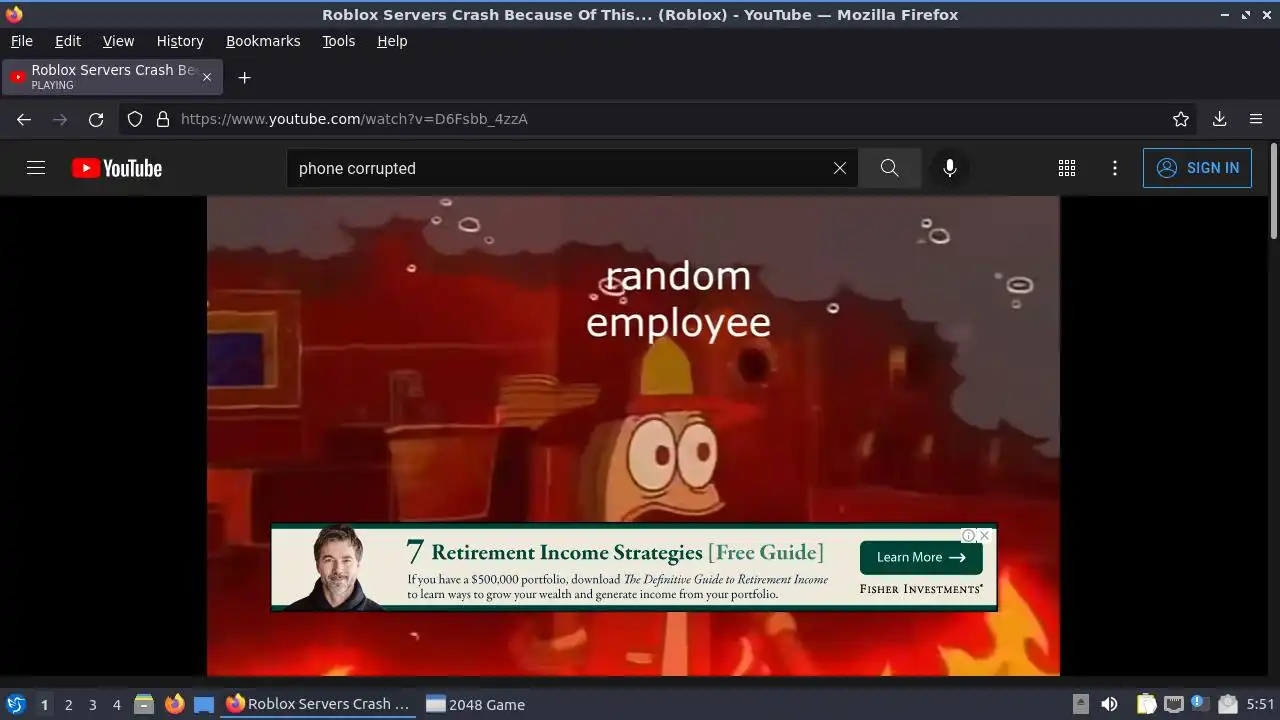Switch to workspace 3
The height and width of the screenshot is (720, 1280).
(92, 704)
